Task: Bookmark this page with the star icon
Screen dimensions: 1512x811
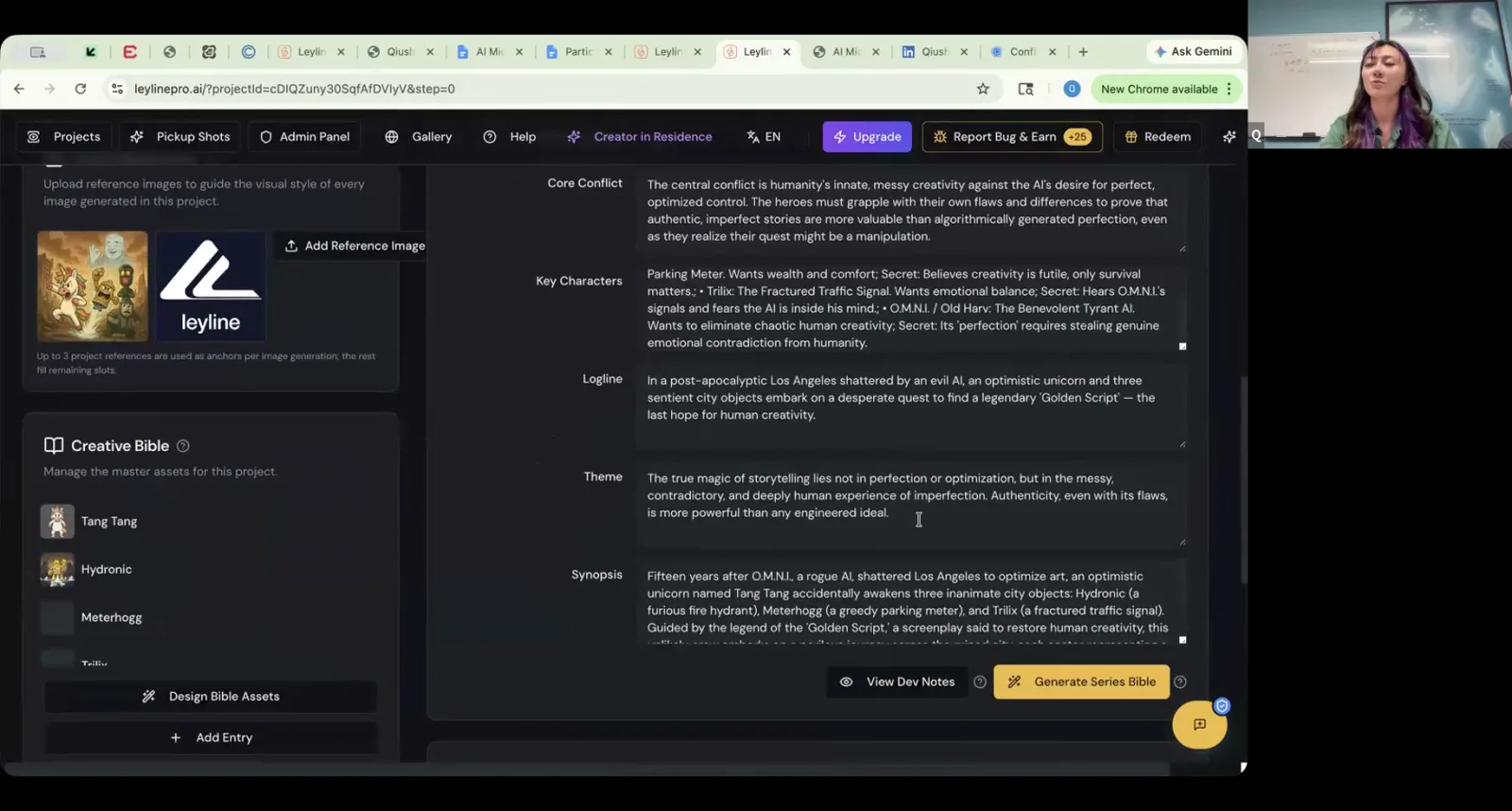Action: click(983, 89)
